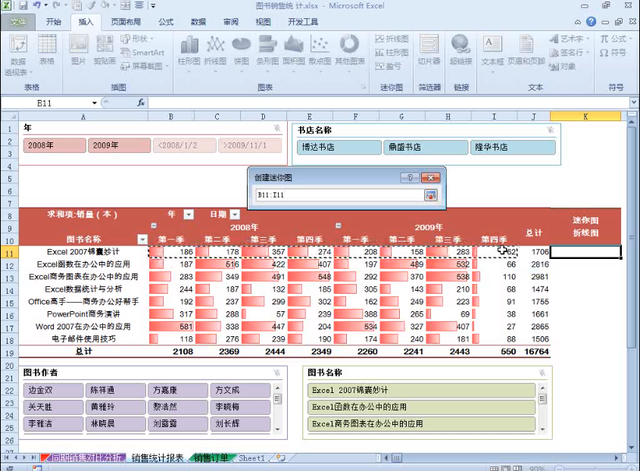Click the insert function fx button
640x471 pixels.
pos(141,103)
